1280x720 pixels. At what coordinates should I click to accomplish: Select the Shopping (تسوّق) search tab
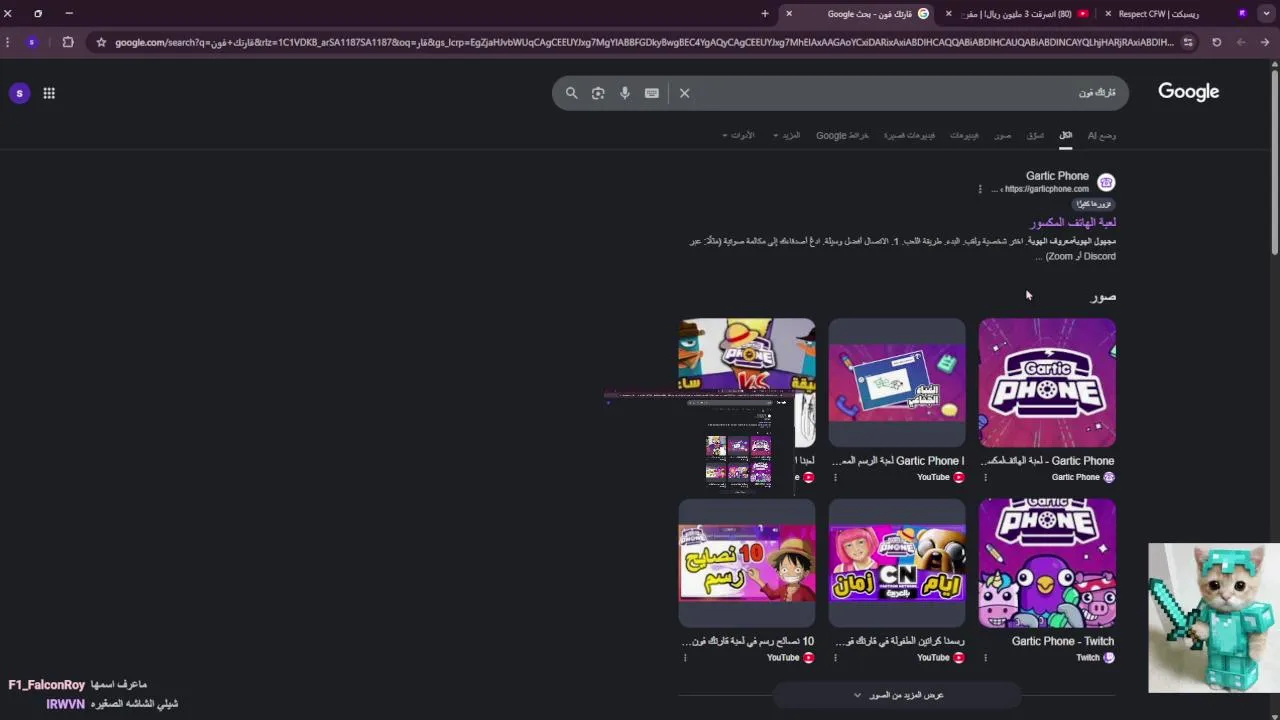[x=1036, y=135]
